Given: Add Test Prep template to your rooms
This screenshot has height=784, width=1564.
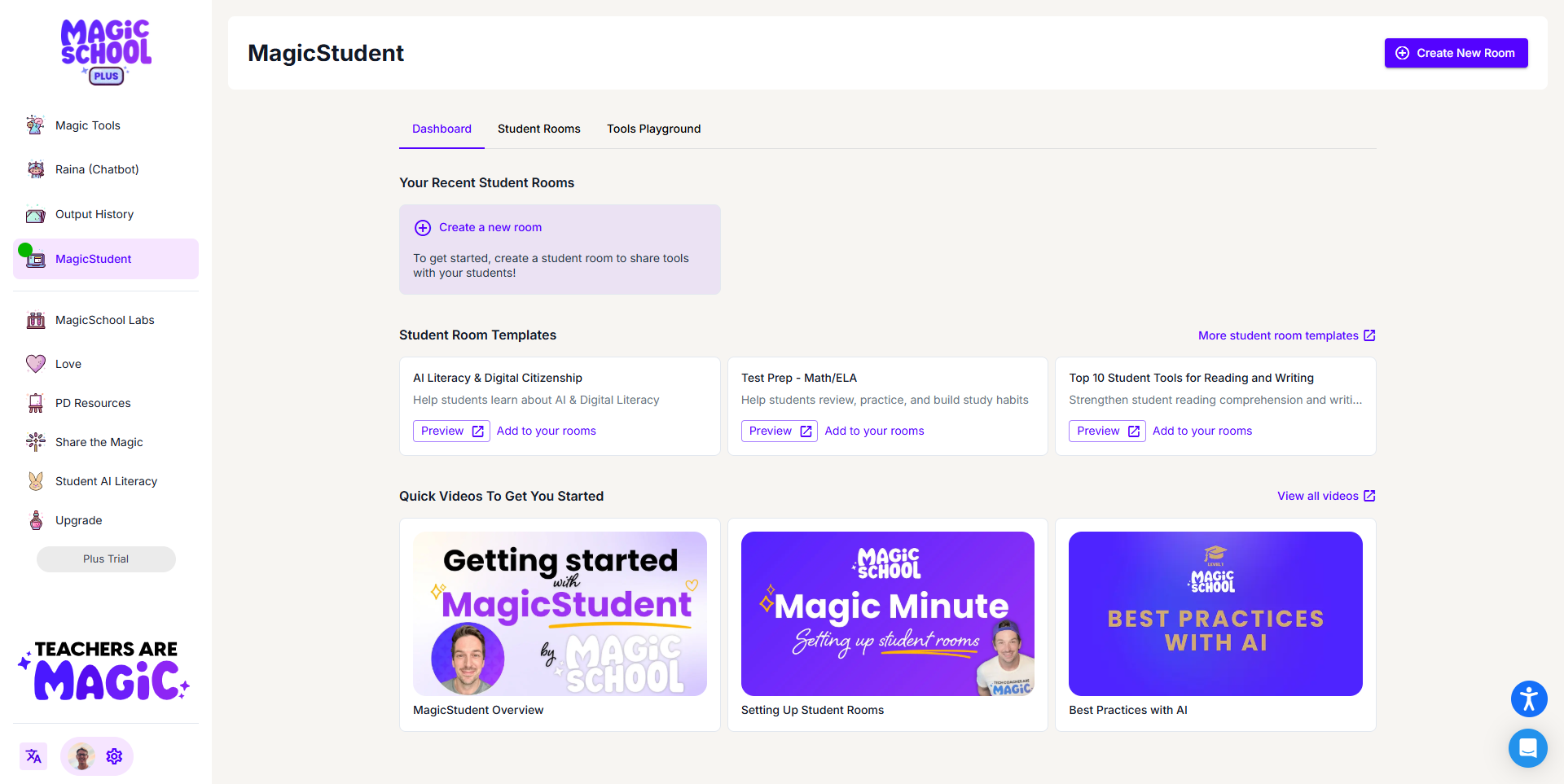Looking at the screenshot, I should point(874,431).
